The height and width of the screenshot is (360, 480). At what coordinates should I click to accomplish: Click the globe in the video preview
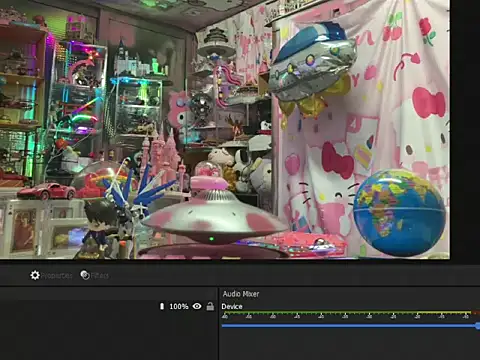399,213
